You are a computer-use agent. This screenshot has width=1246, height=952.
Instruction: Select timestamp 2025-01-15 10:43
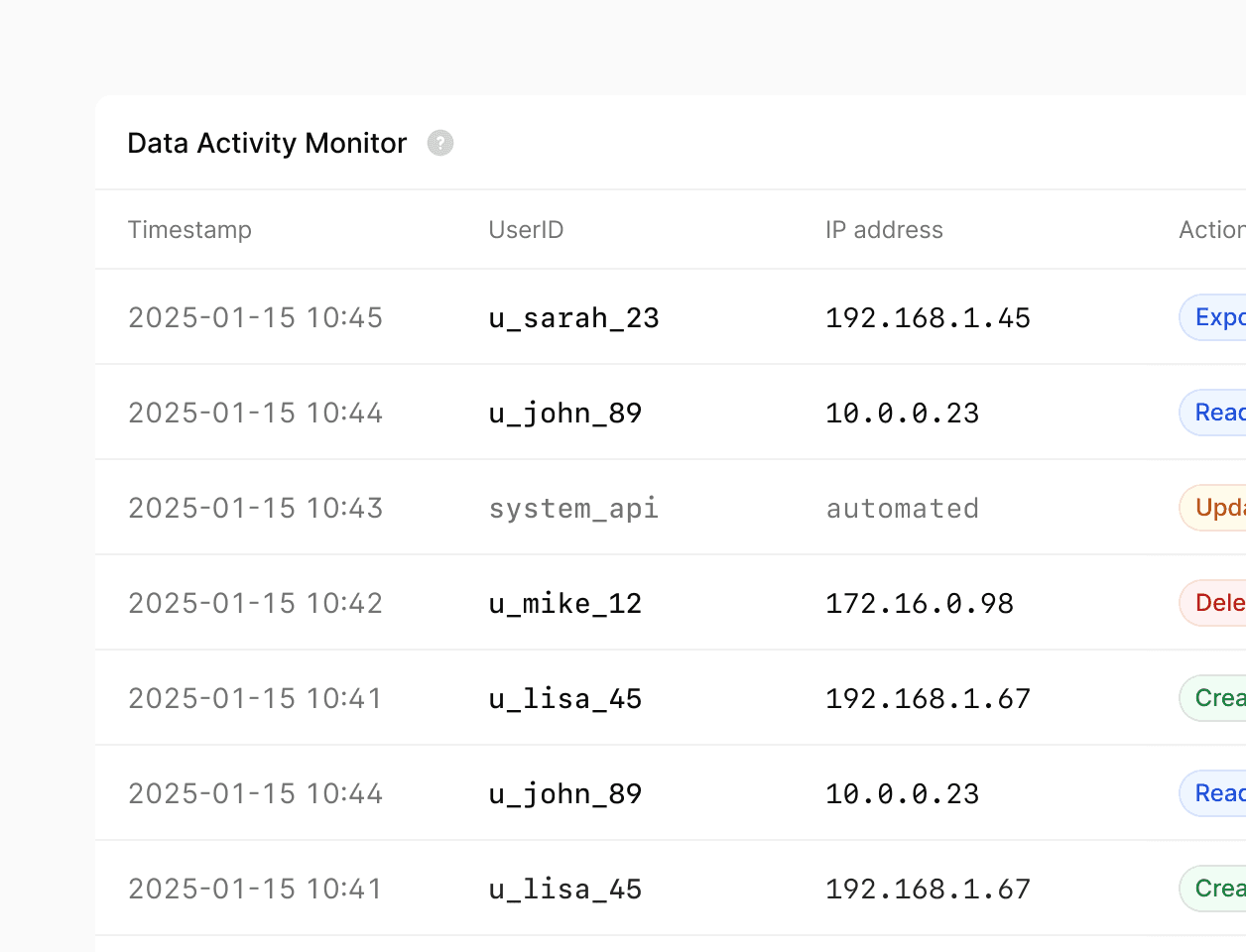pyautogui.click(x=255, y=508)
